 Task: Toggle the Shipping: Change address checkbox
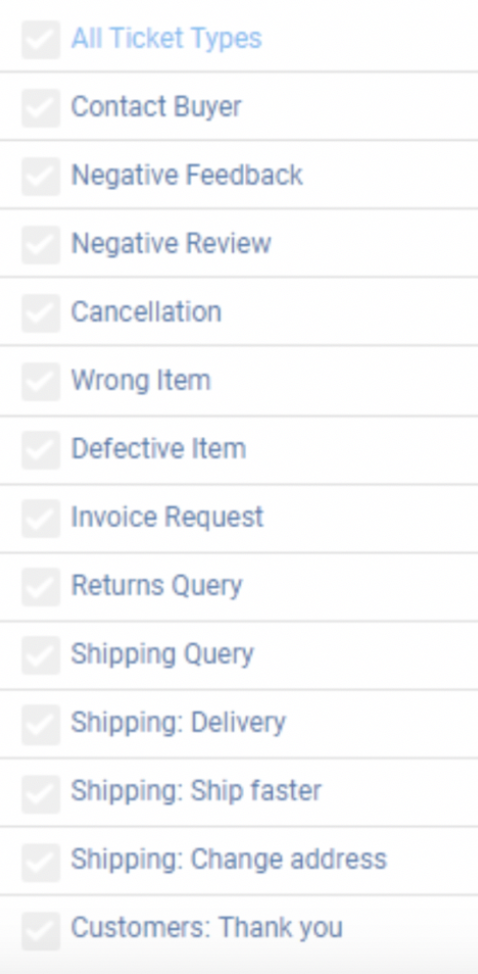(x=41, y=862)
